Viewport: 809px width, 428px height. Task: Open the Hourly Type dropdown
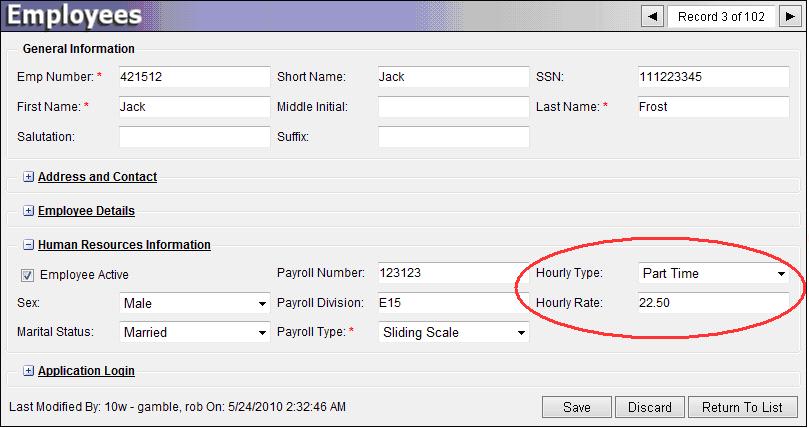(x=713, y=273)
